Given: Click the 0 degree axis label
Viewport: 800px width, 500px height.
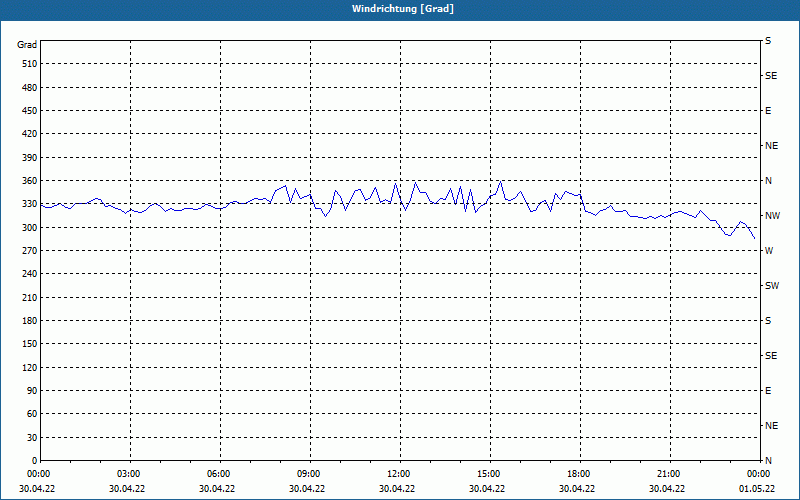Looking at the screenshot, I should pos(35,461).
